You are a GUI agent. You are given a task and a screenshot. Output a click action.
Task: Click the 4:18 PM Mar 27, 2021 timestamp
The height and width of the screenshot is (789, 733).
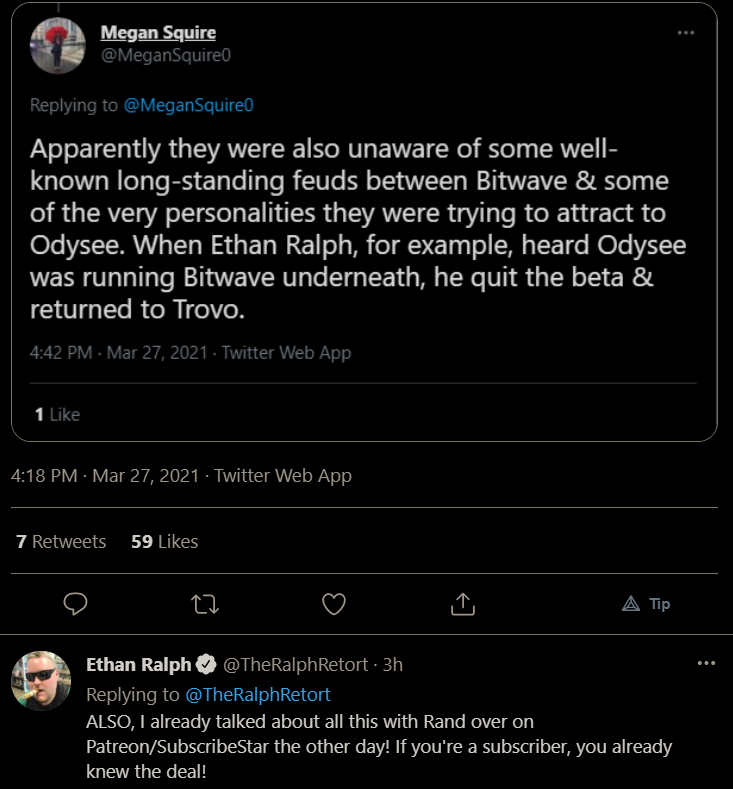(x=105, y=476)
